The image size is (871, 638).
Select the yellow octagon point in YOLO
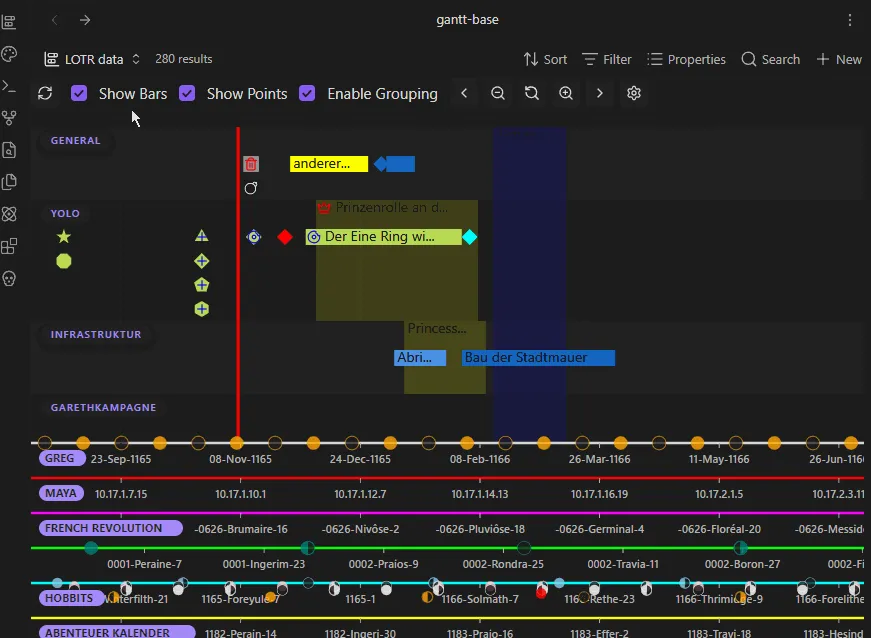click(x=64, y=261)
